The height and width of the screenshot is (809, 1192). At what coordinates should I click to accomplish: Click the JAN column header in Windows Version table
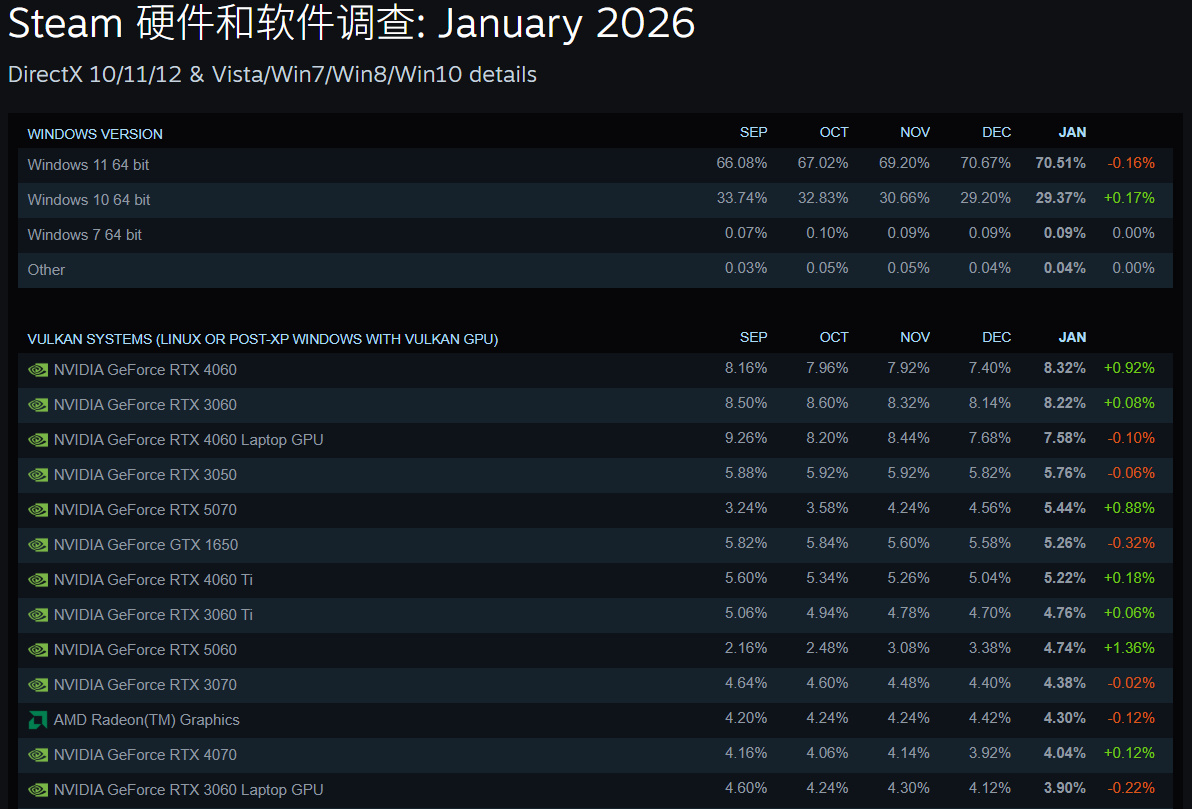coord(1072,132)
